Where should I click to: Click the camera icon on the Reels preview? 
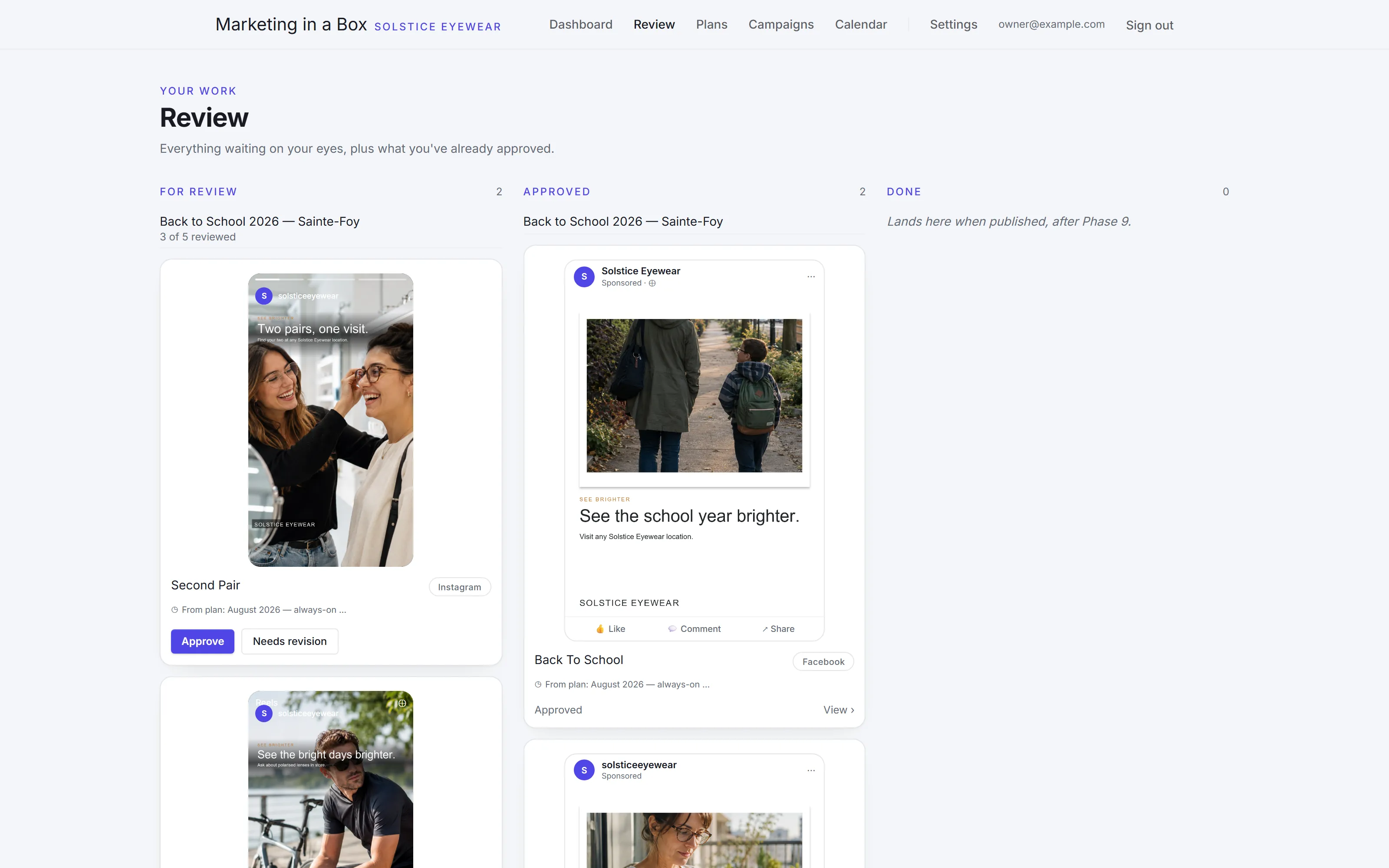[402, 703]
